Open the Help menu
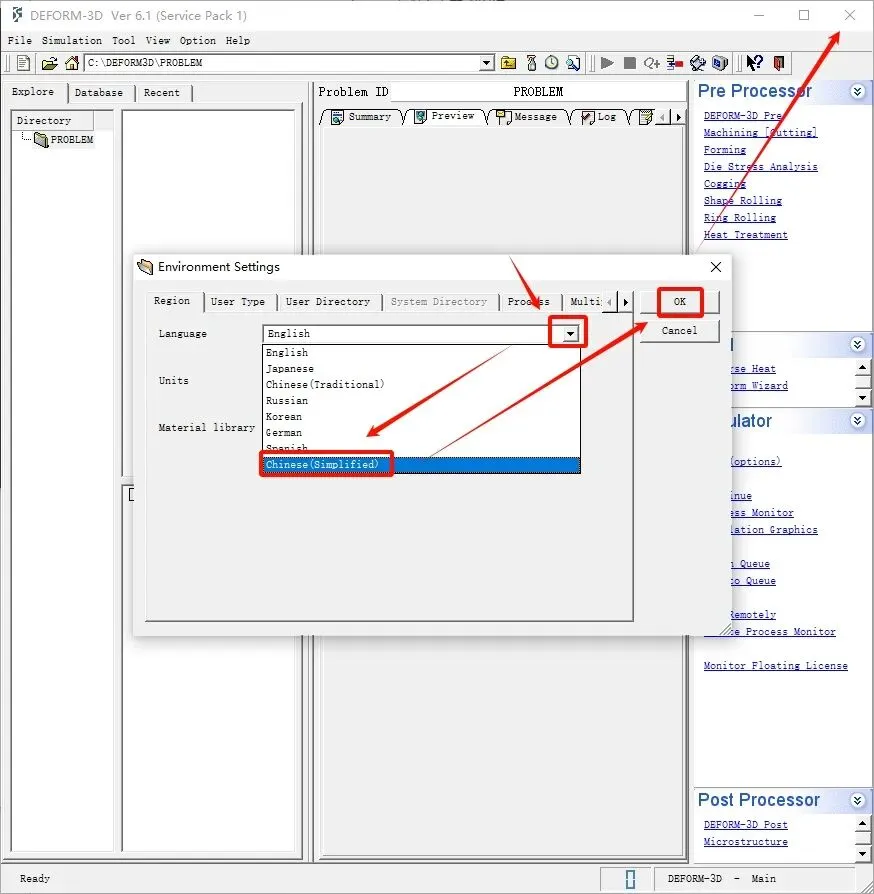Image resolution: width=874 pixels, height=894 pixels. coord(238,40)
